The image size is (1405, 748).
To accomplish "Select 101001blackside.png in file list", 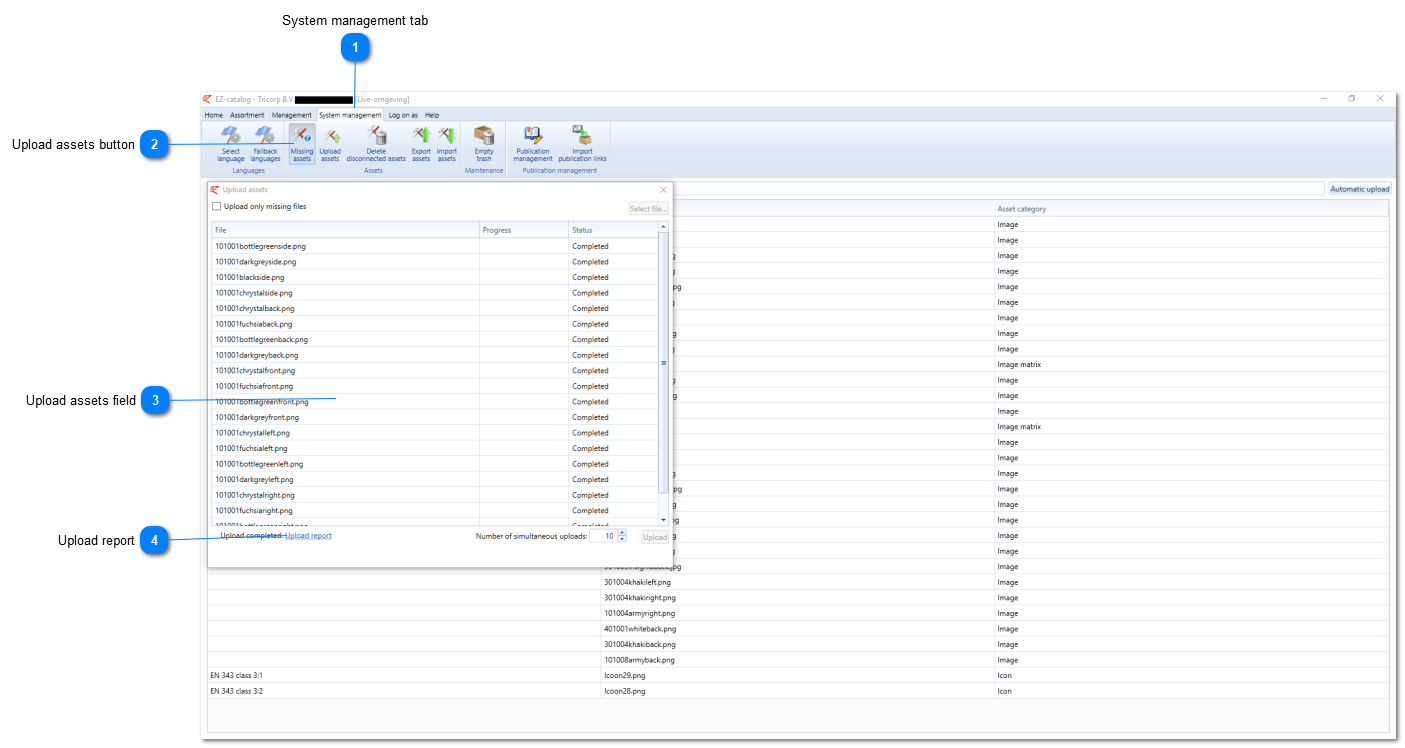I will coord(434,277).
